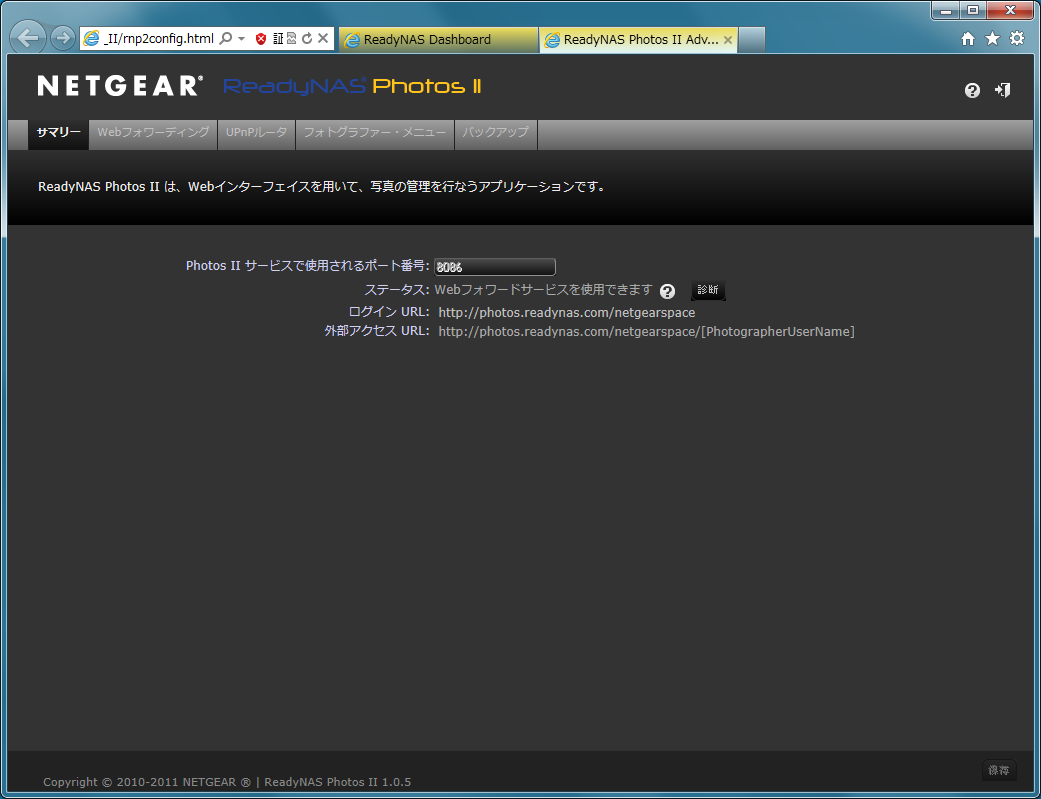This screenshot has width=1041, height=799.
Task: Click the help icon in the NETGEAR header
Action: coord(972,90)
